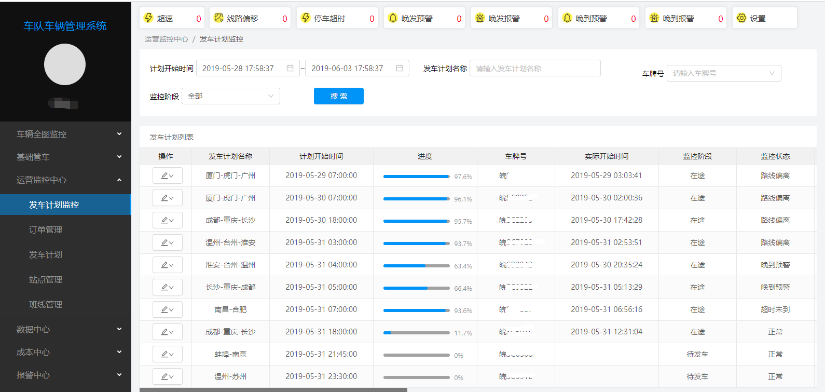Screen dimensions: 825x392
Task: Click actual start time 2019-05-31 12:31:04
Action: coord(606,332)
